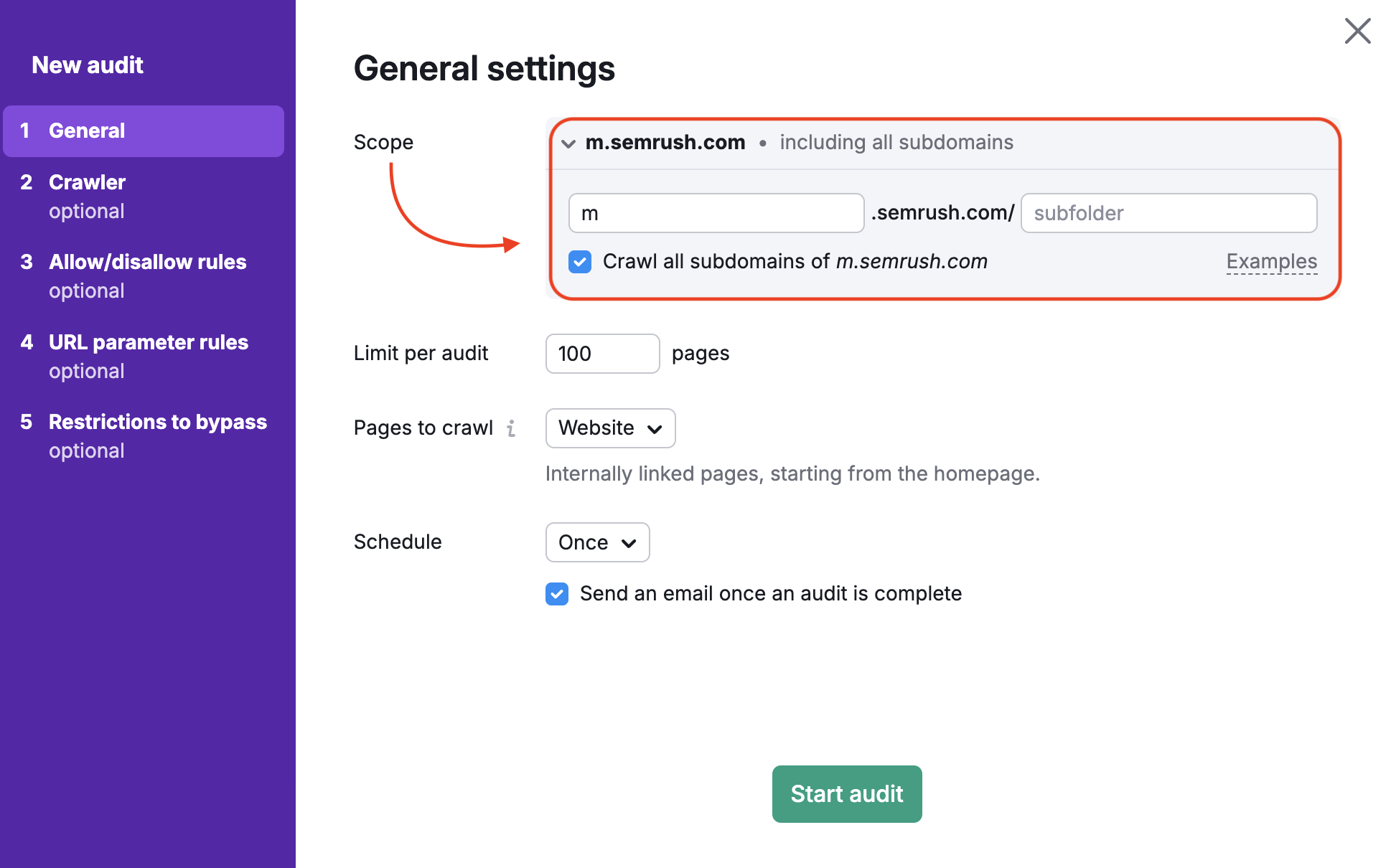This screenshot has width=1391, height=868.
Task: Open the Restrictions to bypass step
Action: click(x=157, y=422)
